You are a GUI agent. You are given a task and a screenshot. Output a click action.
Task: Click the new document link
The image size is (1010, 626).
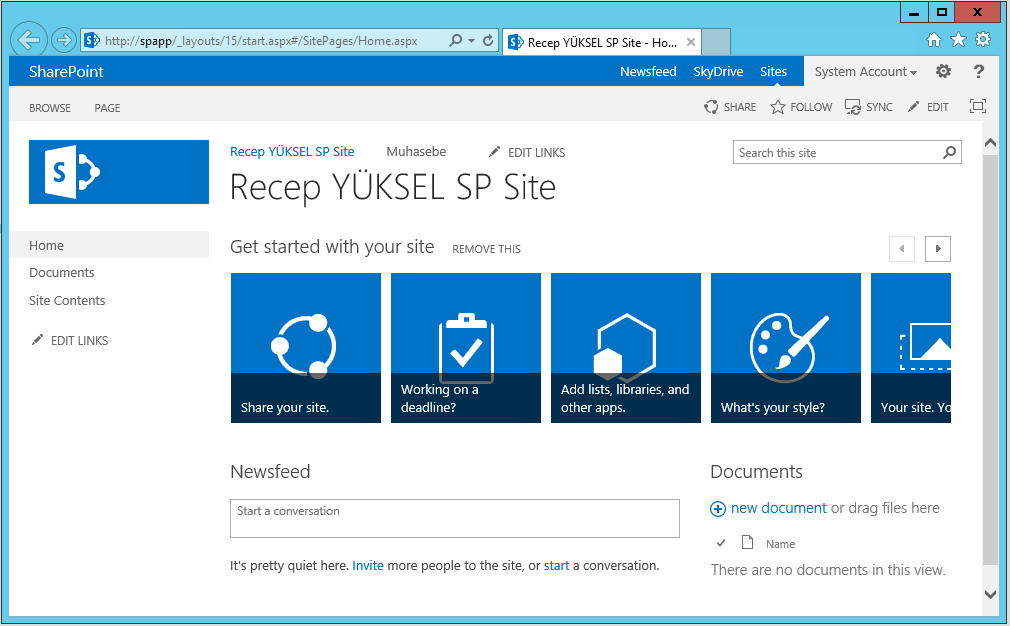(x=779, y=508)
